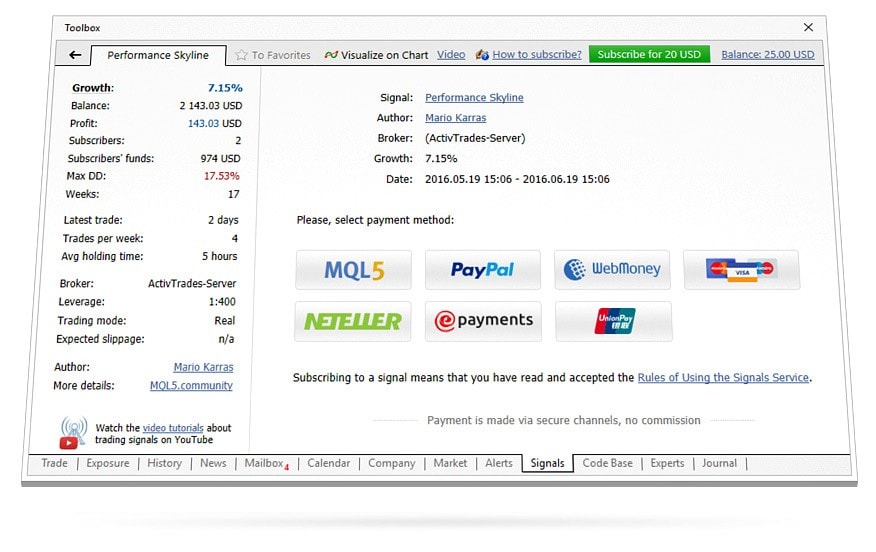Screen dimensions: 876x552
Task: Select WebMoney payment option
Action: (612, 270)
